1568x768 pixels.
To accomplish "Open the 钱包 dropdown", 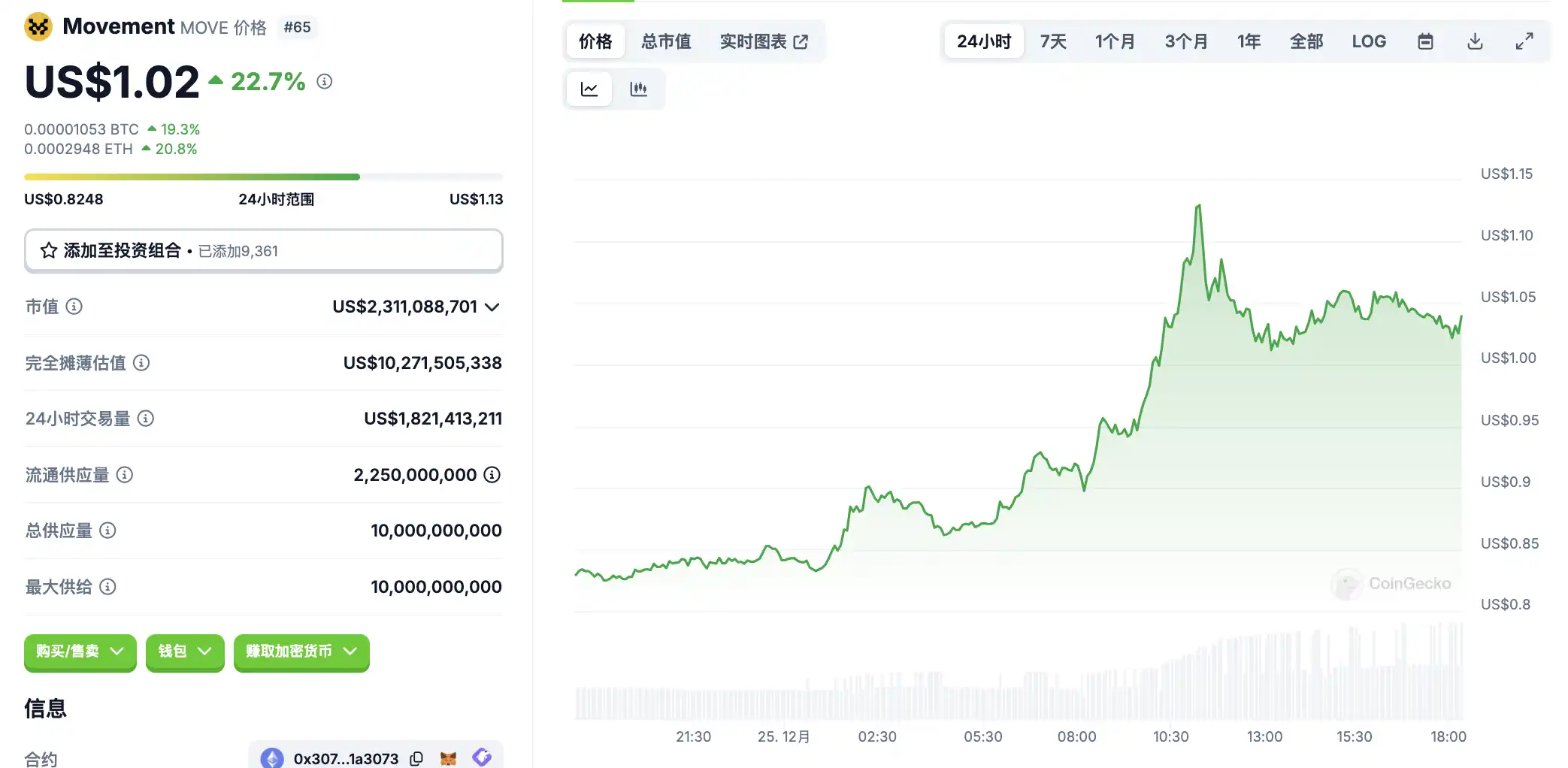I will [x=185, y=652].
